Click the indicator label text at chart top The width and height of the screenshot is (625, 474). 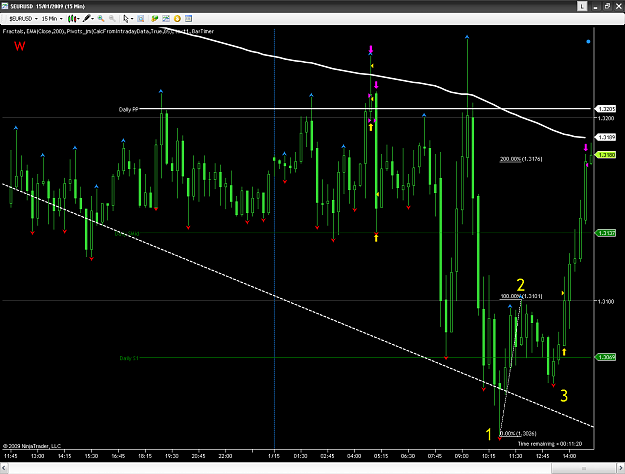coord(108,31)
